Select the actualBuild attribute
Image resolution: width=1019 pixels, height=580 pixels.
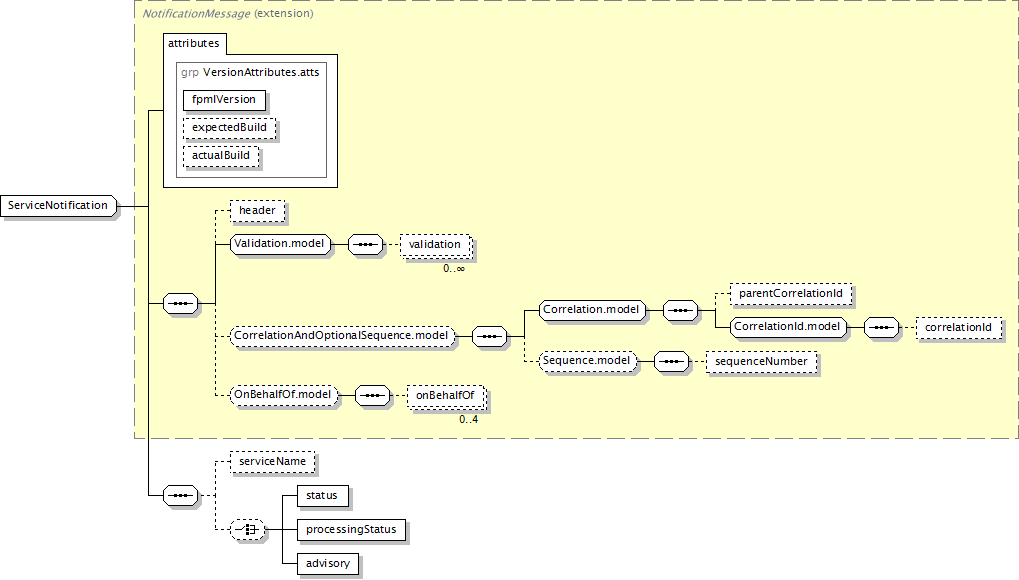(x=221, y=155)
